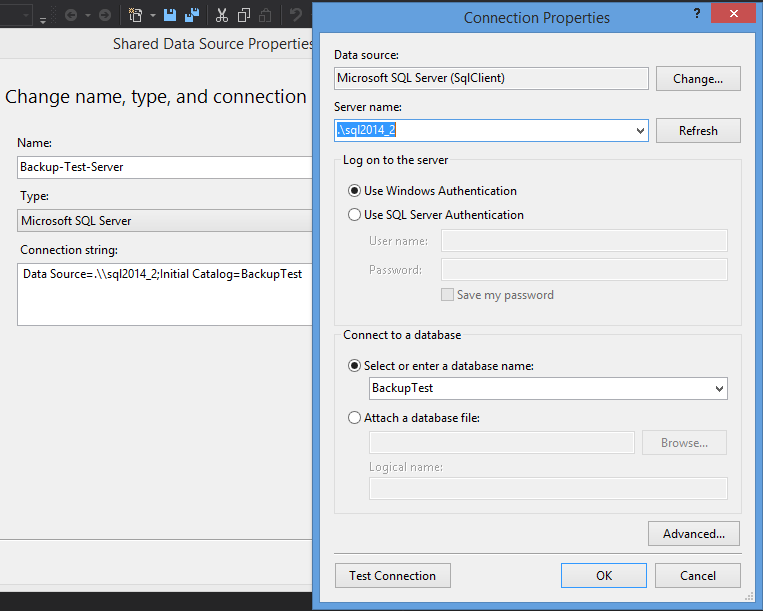Click the Add New Item icon
Screen dimensions: 763x611
135,15
